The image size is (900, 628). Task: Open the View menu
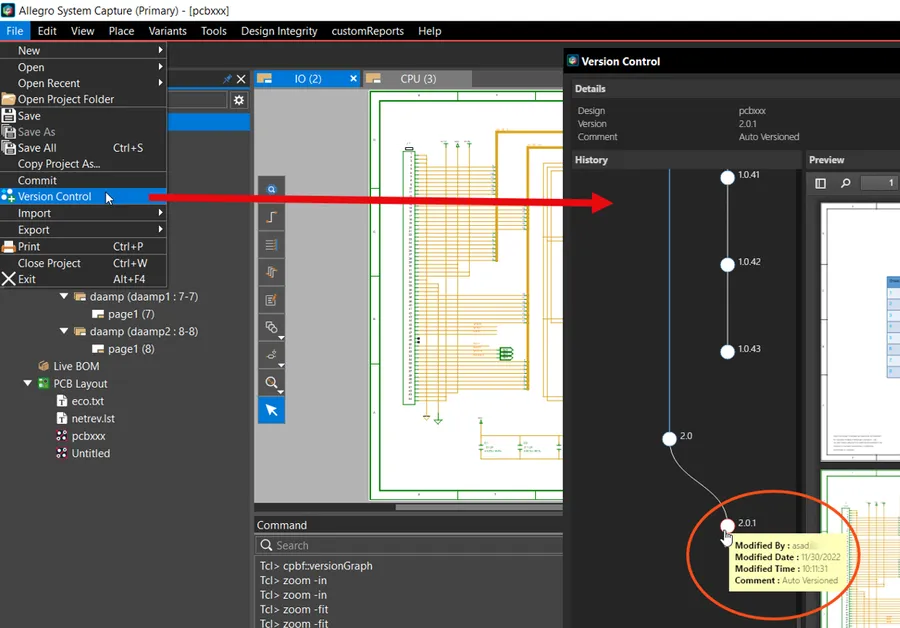coord(83,31)
